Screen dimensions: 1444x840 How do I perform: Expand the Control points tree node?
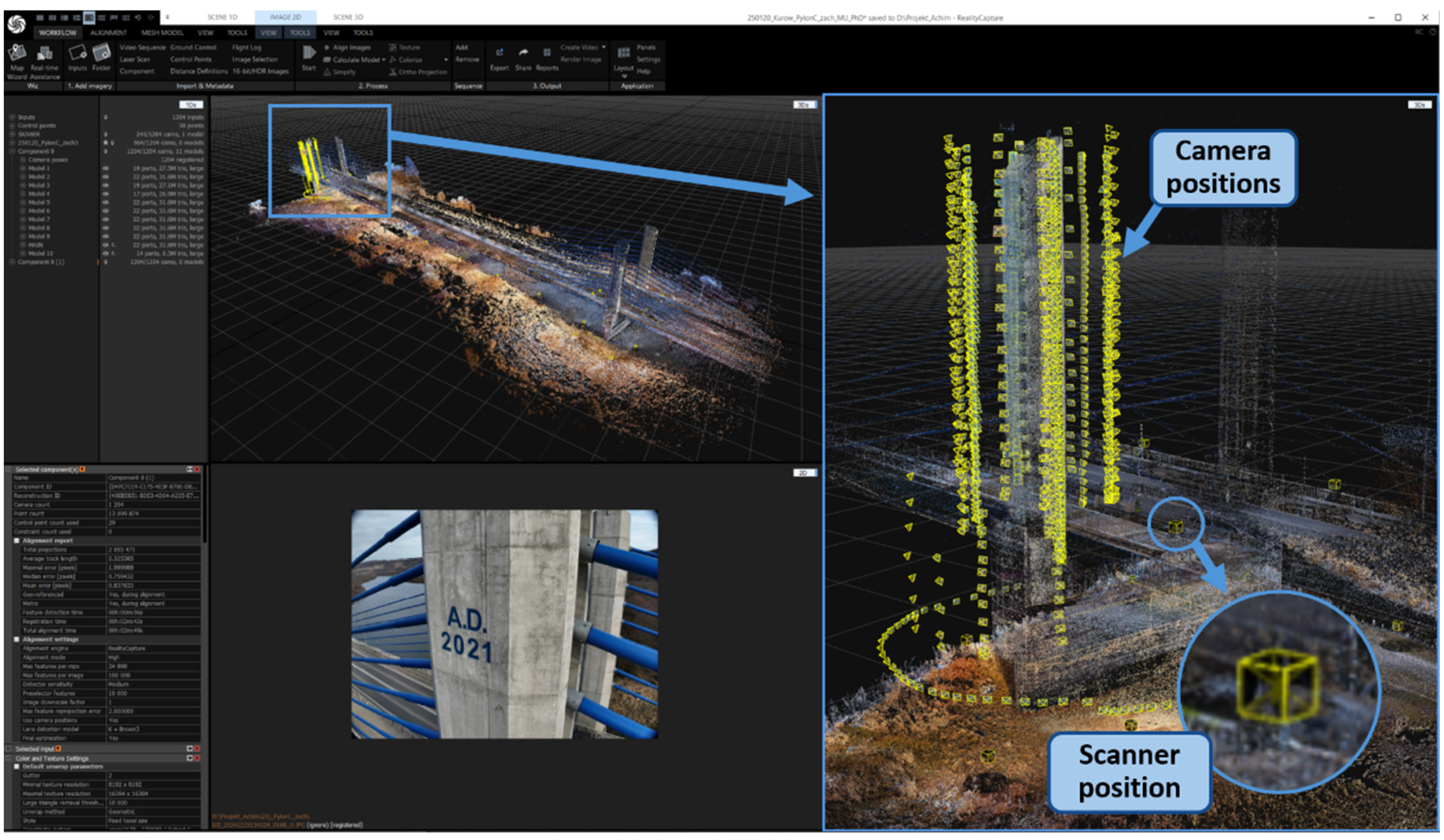click(12, 126)
